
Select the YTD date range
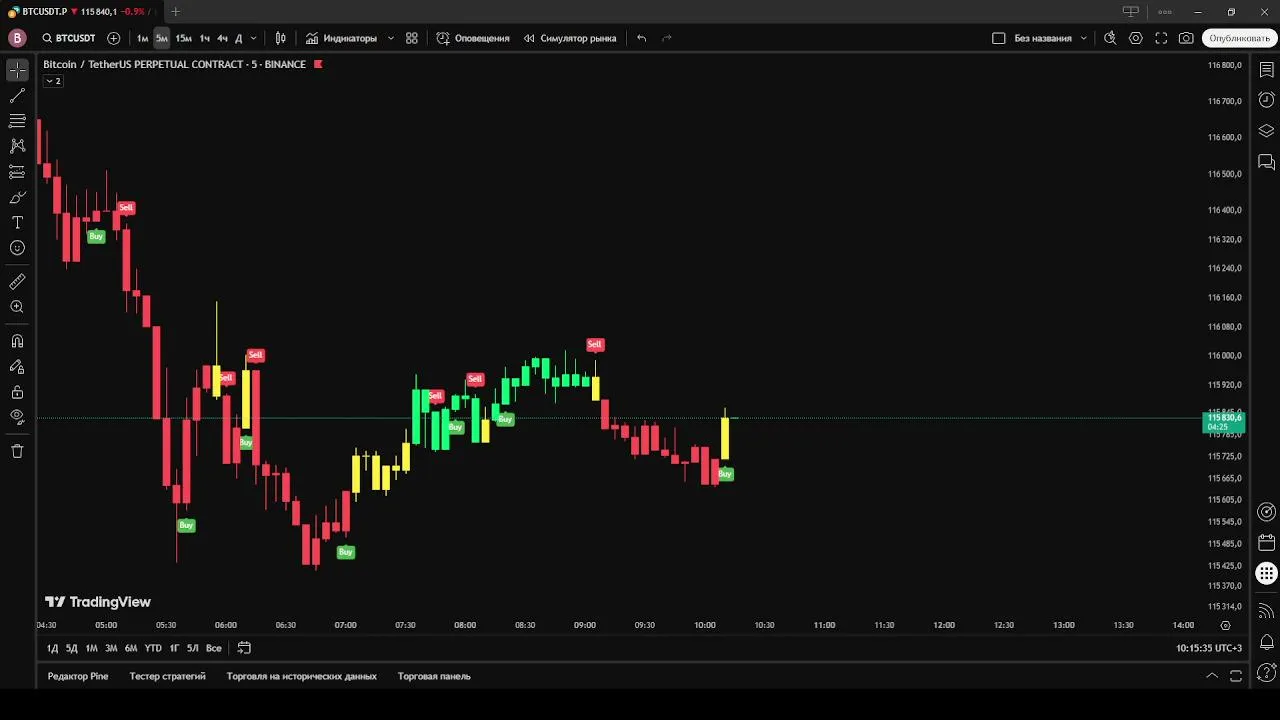pyautogui.click(x=153, y=648)
